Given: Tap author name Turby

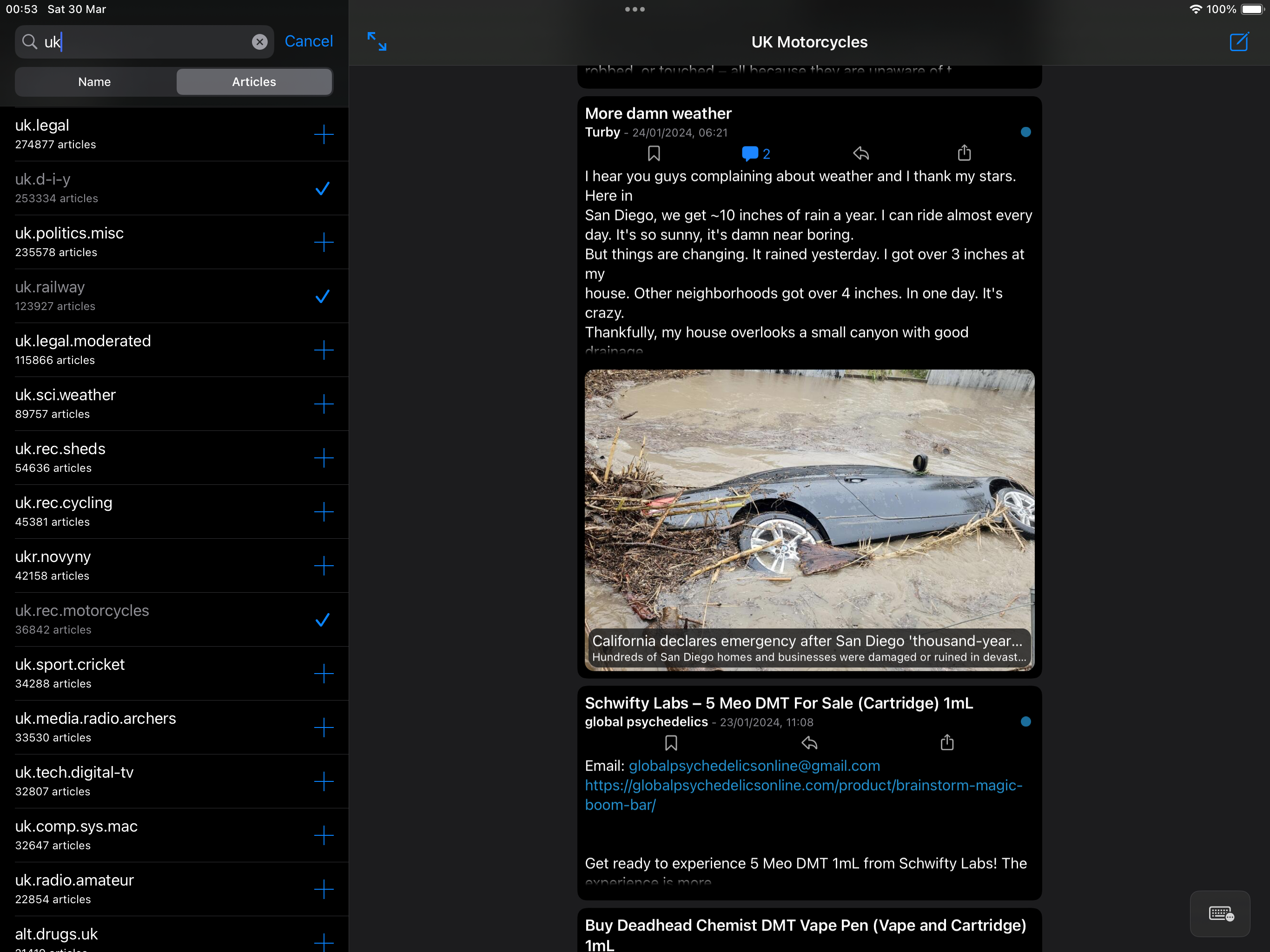Looking at the screenshot, I should pos(602,132).
